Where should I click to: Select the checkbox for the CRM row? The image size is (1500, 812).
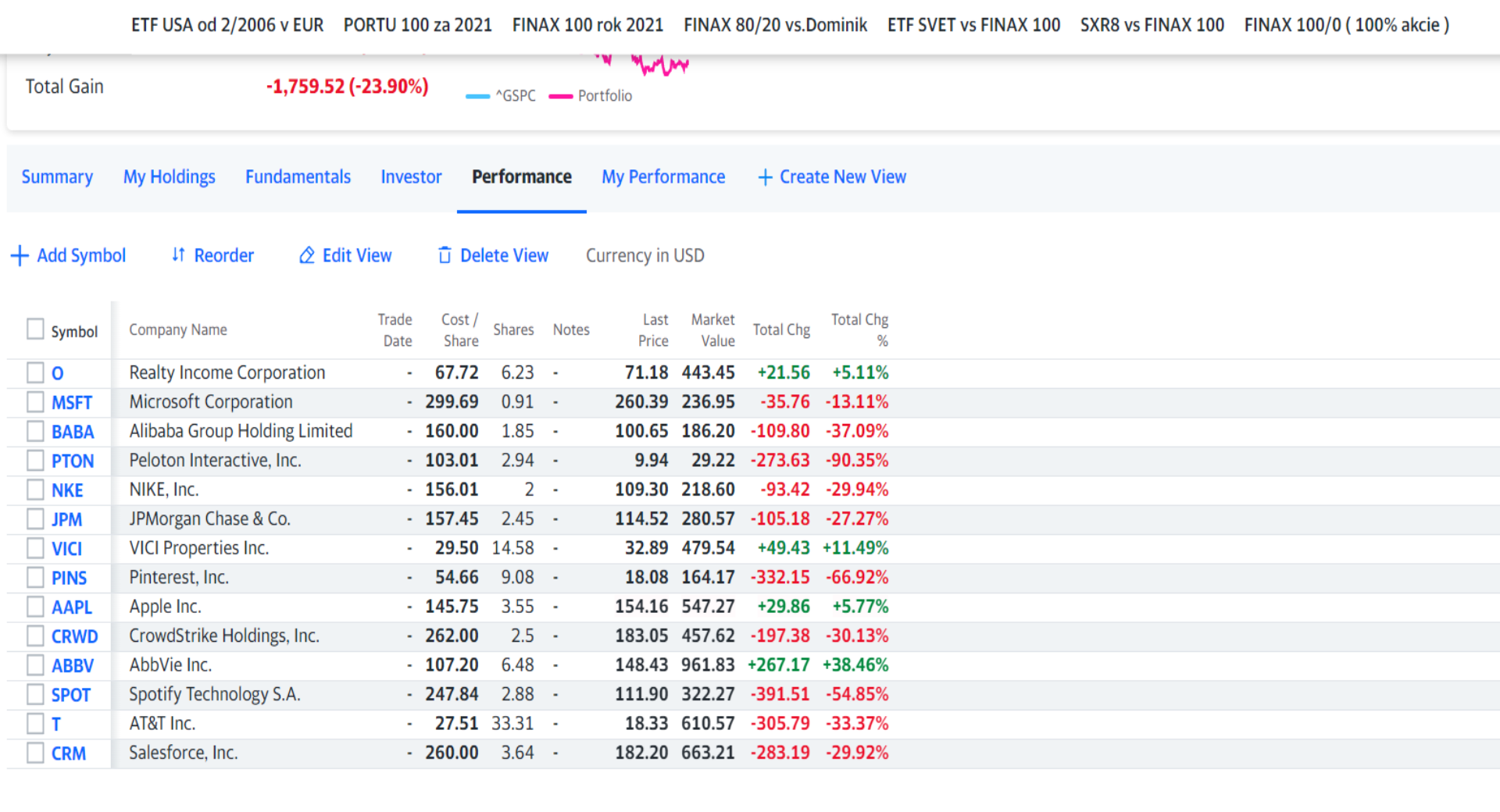pos(35,753)
